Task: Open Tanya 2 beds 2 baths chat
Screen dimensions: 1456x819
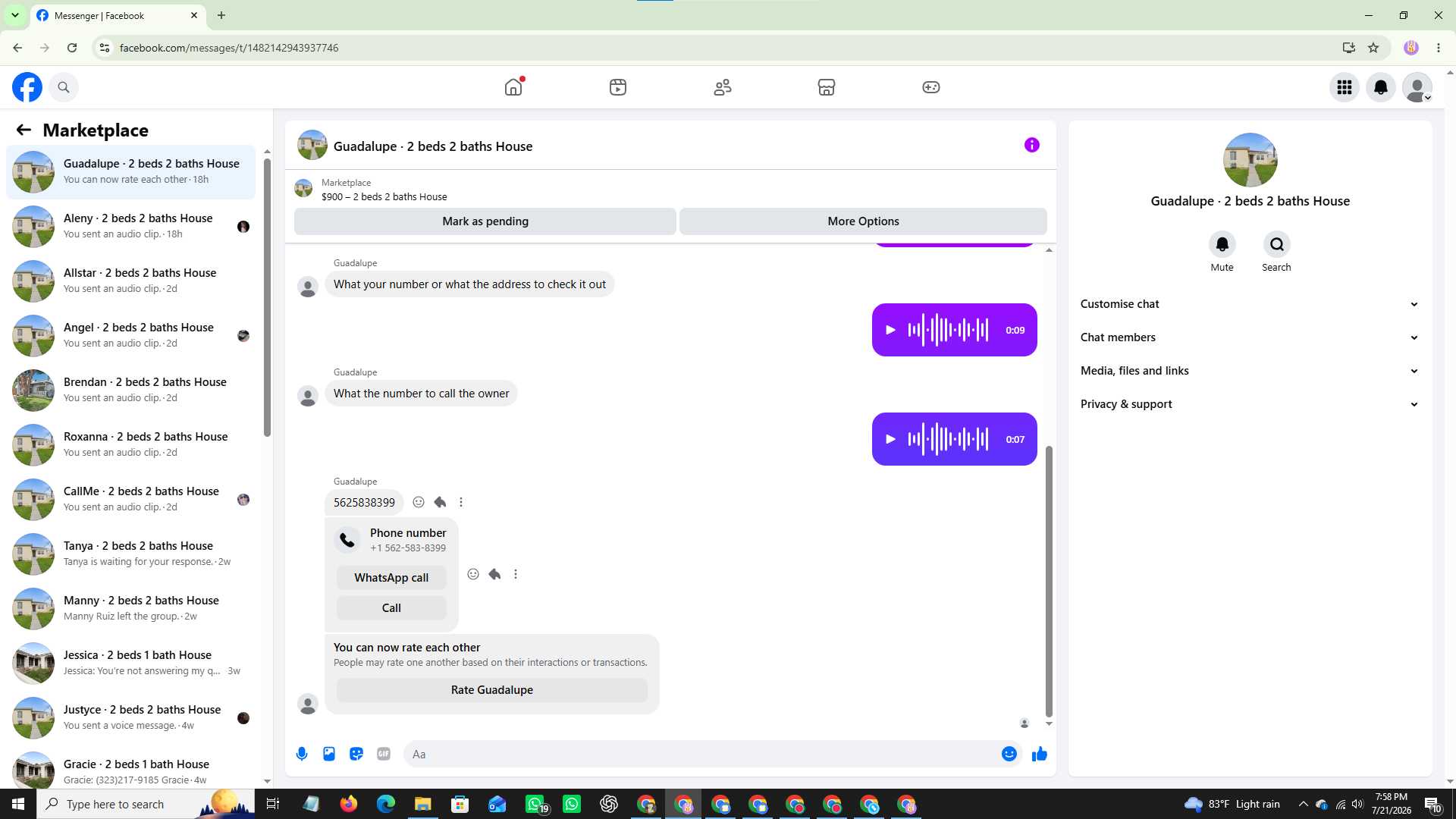Action: [x=131, y=554]
